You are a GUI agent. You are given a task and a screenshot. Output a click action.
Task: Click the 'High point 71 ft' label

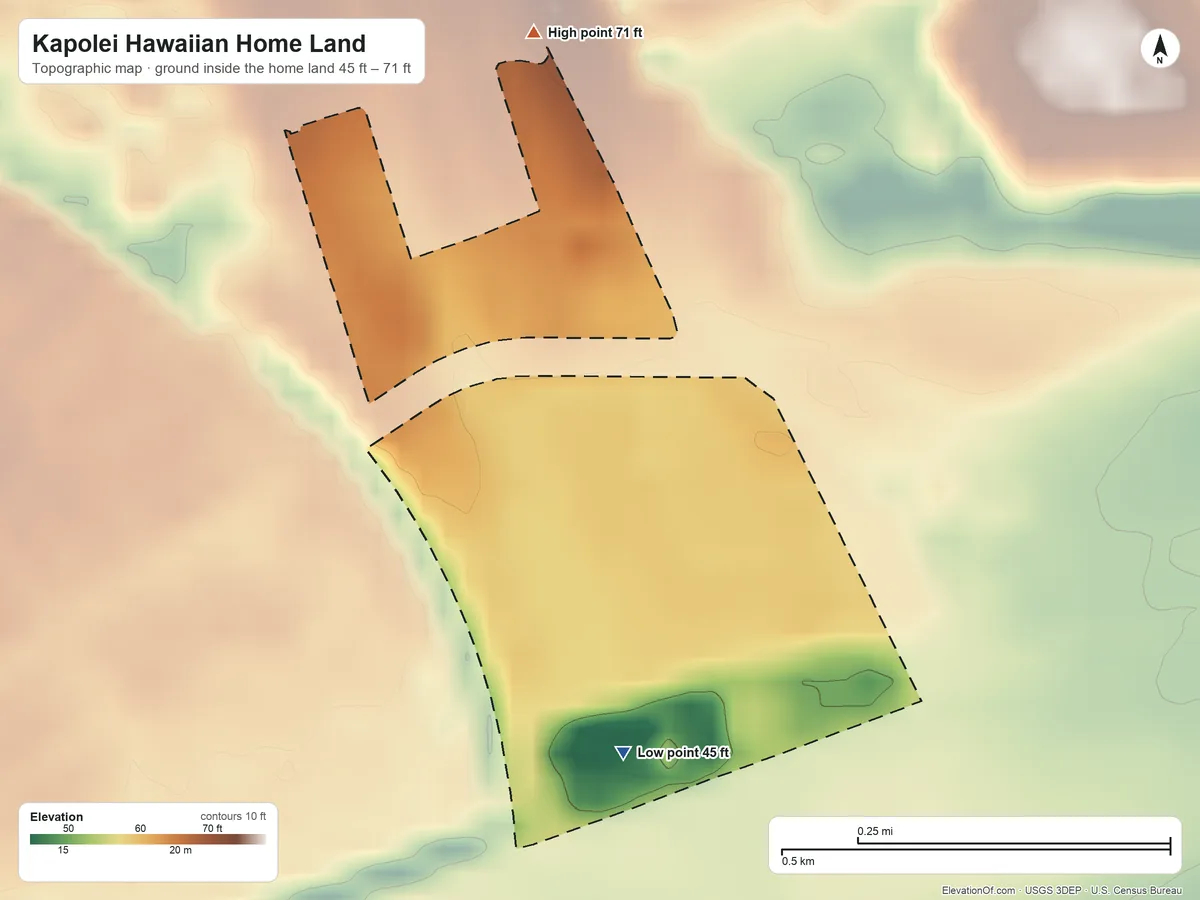pos(595,33)
